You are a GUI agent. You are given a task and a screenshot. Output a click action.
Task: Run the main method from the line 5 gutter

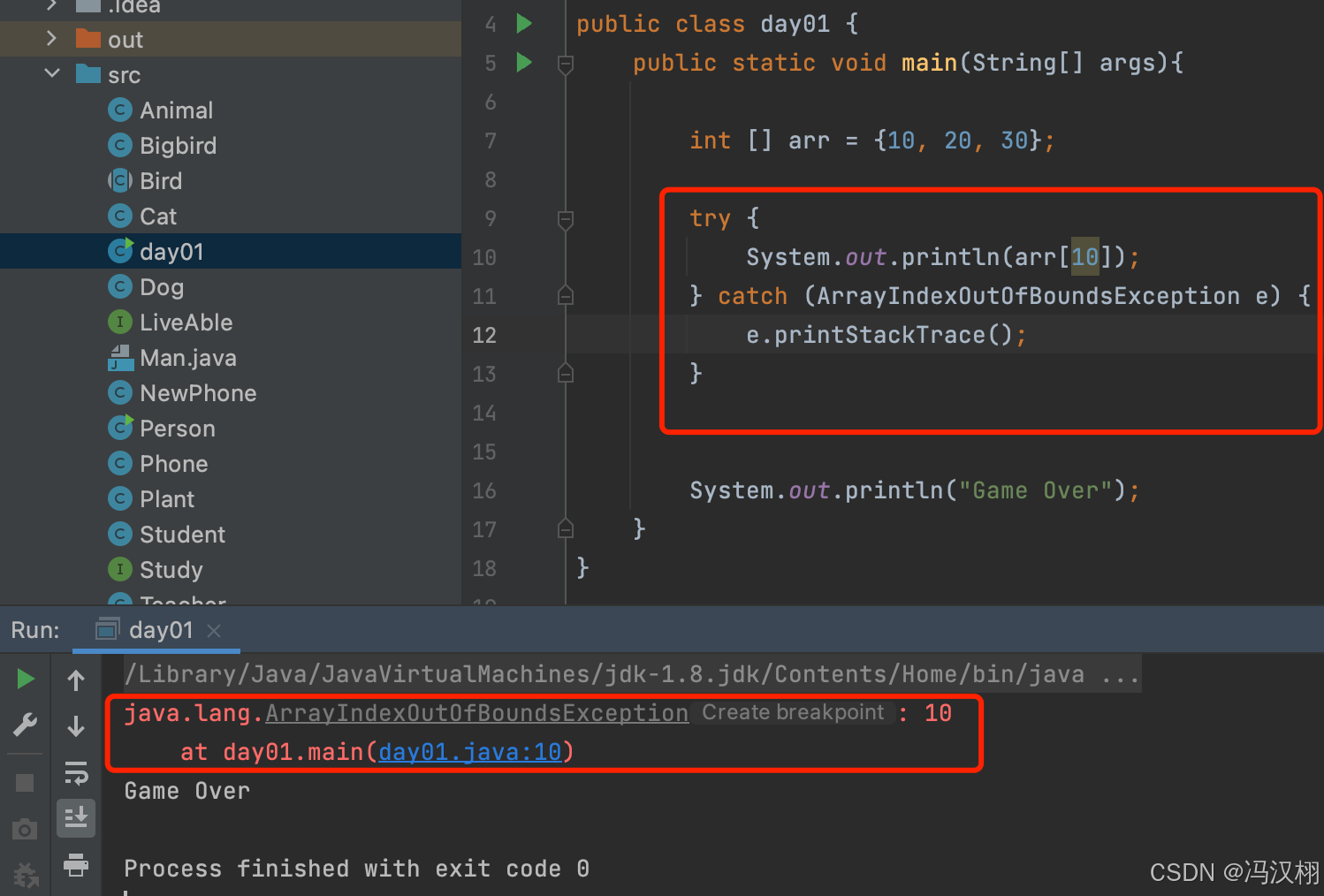(524, 62)
